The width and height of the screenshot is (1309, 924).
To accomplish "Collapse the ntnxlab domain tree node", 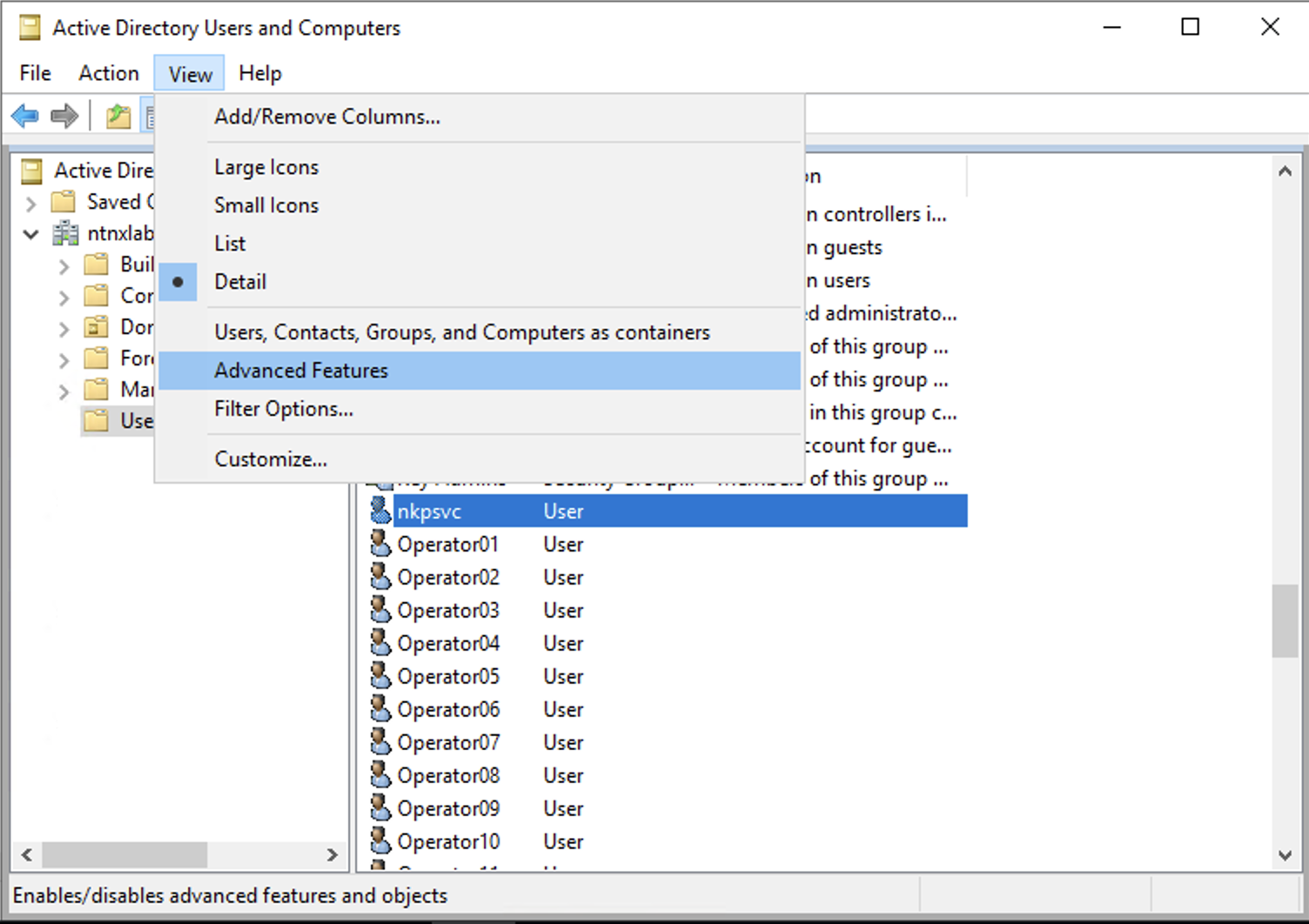I will click(x=31, y=234).
